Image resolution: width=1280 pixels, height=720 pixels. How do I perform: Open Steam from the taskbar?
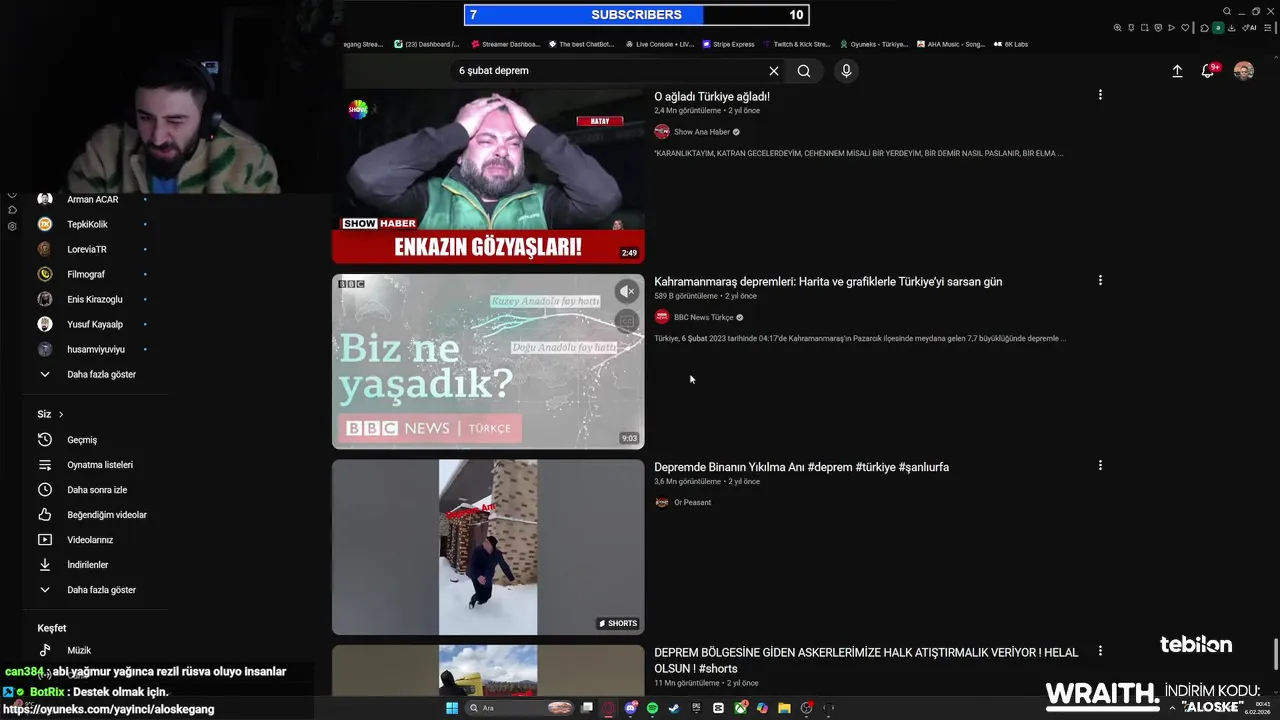point(674,708)
